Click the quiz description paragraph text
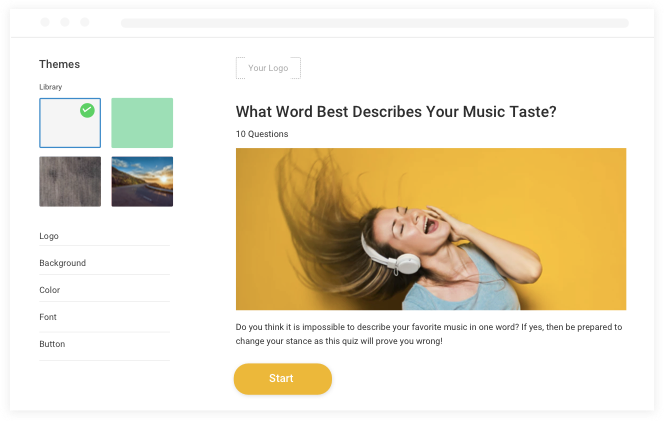 (x=429, y=334)
